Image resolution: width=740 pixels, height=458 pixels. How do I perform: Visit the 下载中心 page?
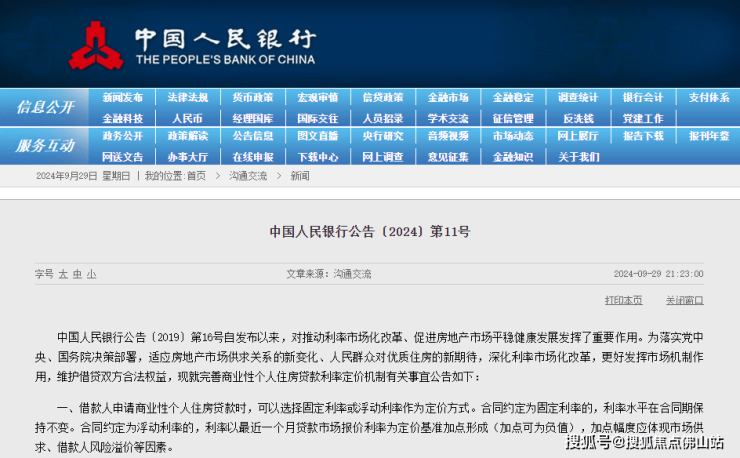click(318, 156)
